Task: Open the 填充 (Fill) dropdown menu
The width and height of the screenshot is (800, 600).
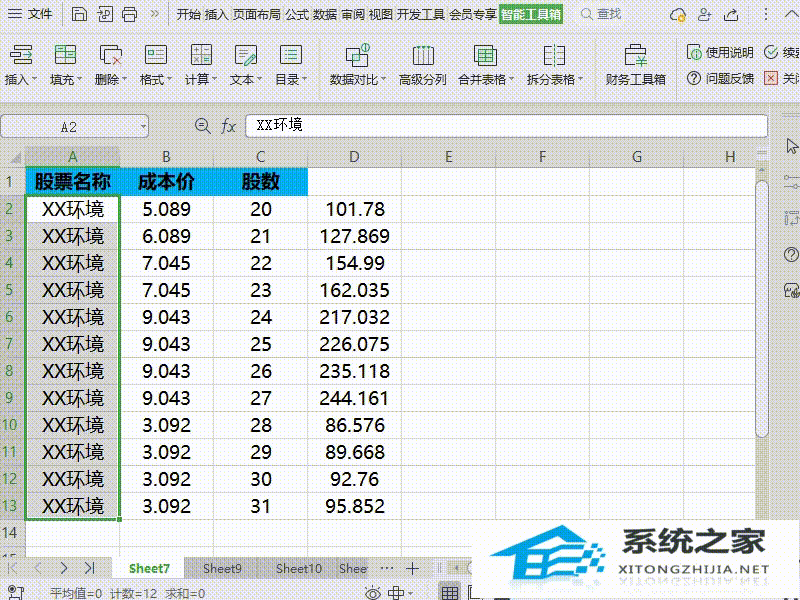Action: click(x=65, y=60)
